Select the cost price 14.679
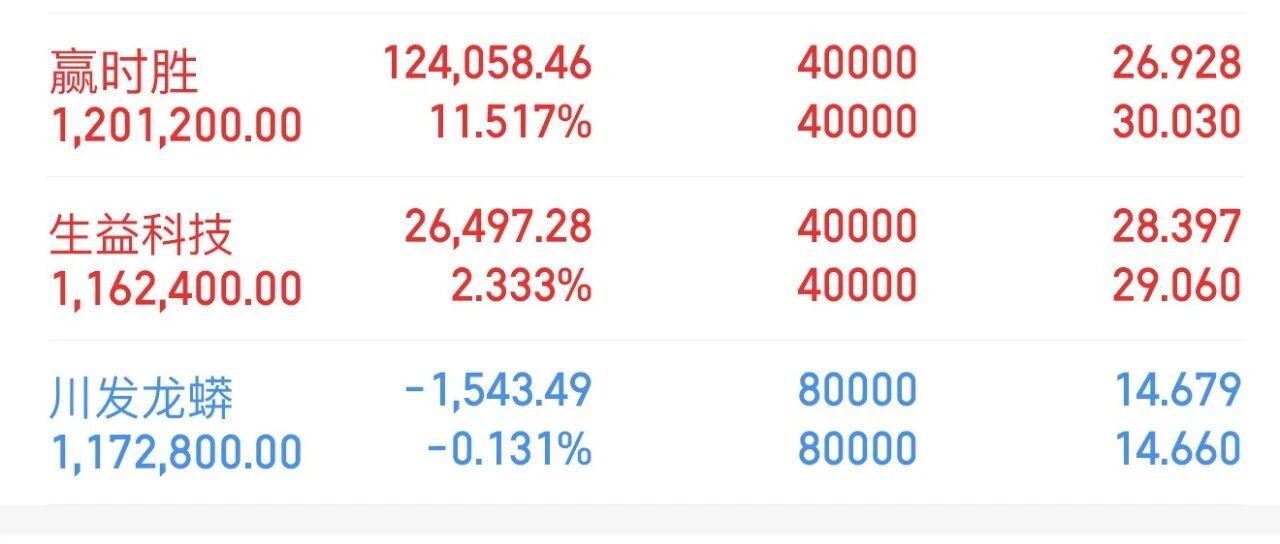Image resolution: width=1280 pixels, height=544 pixels. pos(1179,390)
